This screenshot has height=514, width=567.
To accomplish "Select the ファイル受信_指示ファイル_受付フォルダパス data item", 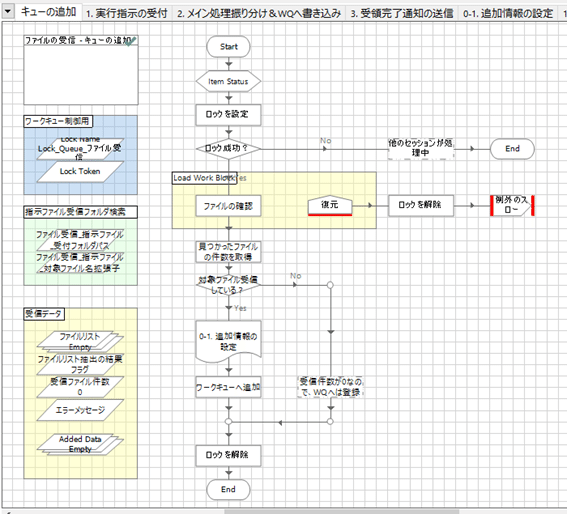I will pyautogui.click(x=80, y=240).
